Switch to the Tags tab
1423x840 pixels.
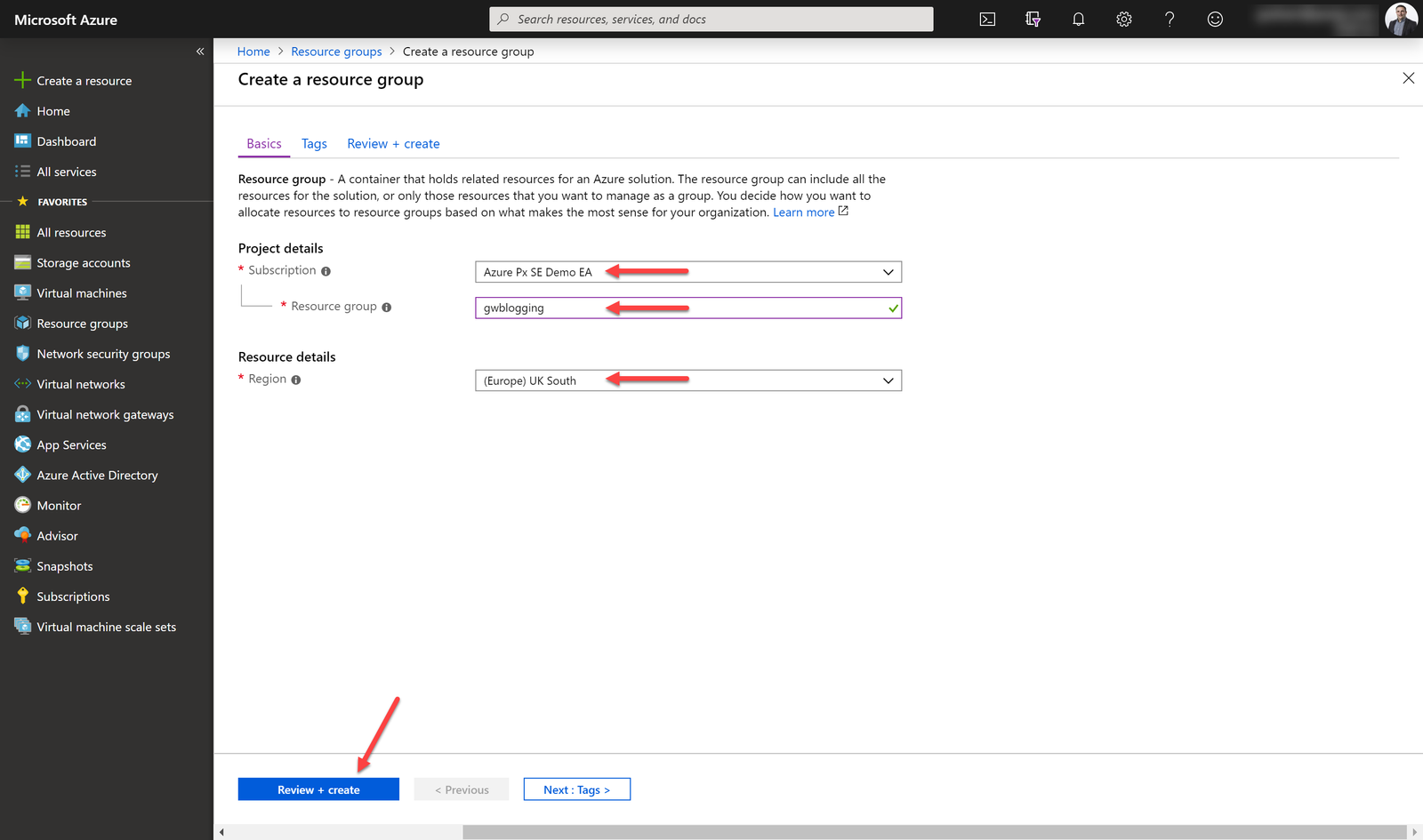[x=314, y=143]
